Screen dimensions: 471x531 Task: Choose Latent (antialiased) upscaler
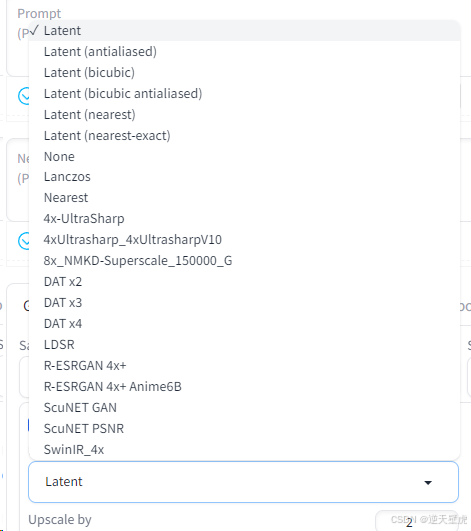[x=244, y=52]
